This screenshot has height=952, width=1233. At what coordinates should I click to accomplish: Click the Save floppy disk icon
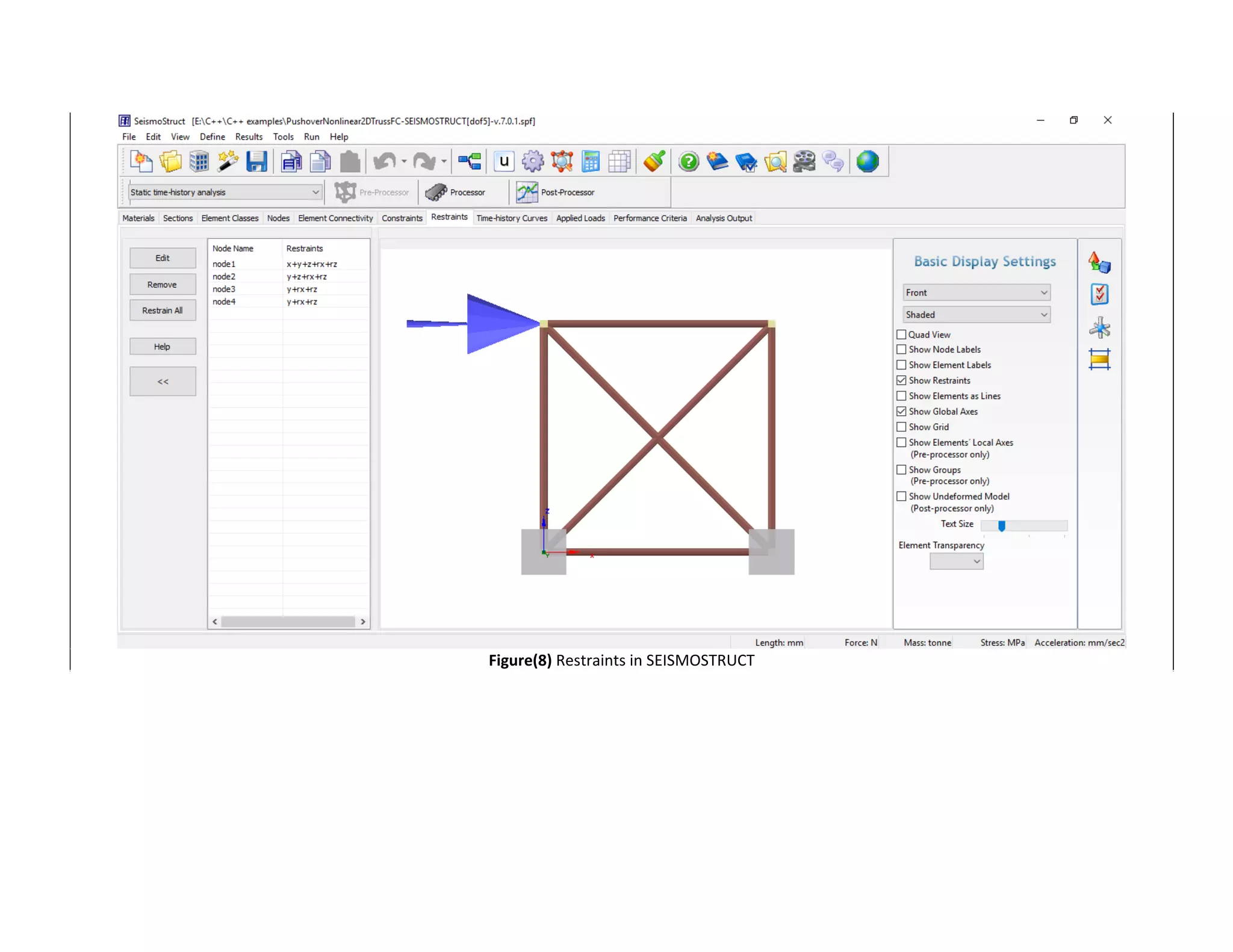(x=256, y=162)
